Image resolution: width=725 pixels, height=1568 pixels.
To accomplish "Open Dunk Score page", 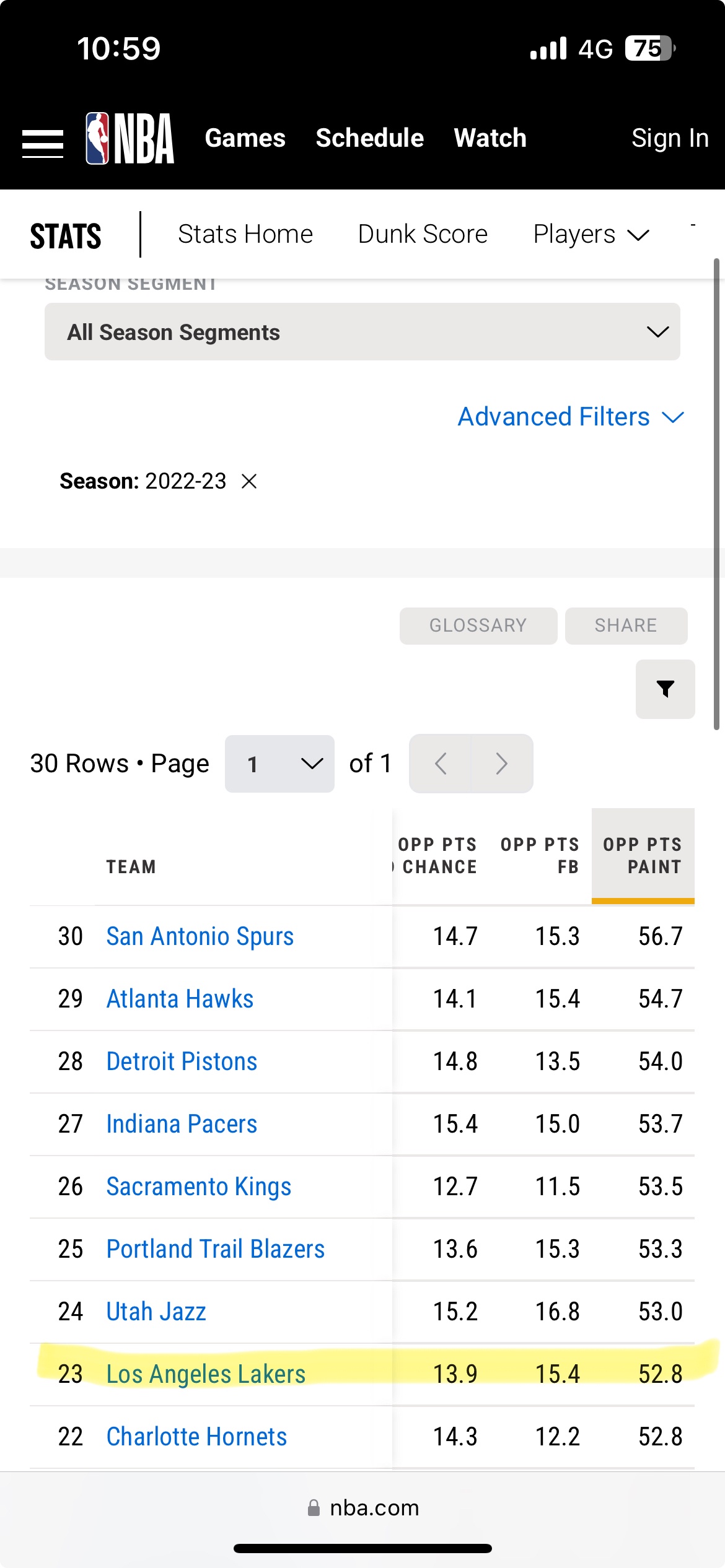I will (423, 235).
